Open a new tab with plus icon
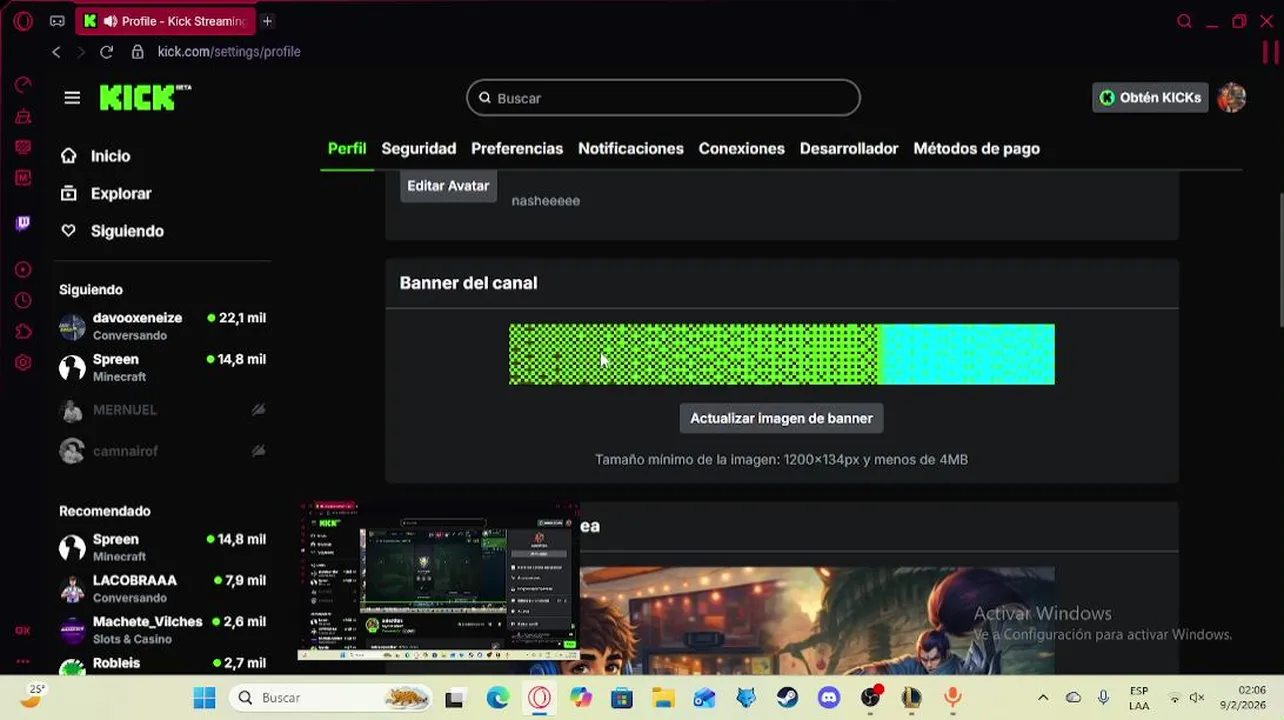 click(x=267, y=21)
